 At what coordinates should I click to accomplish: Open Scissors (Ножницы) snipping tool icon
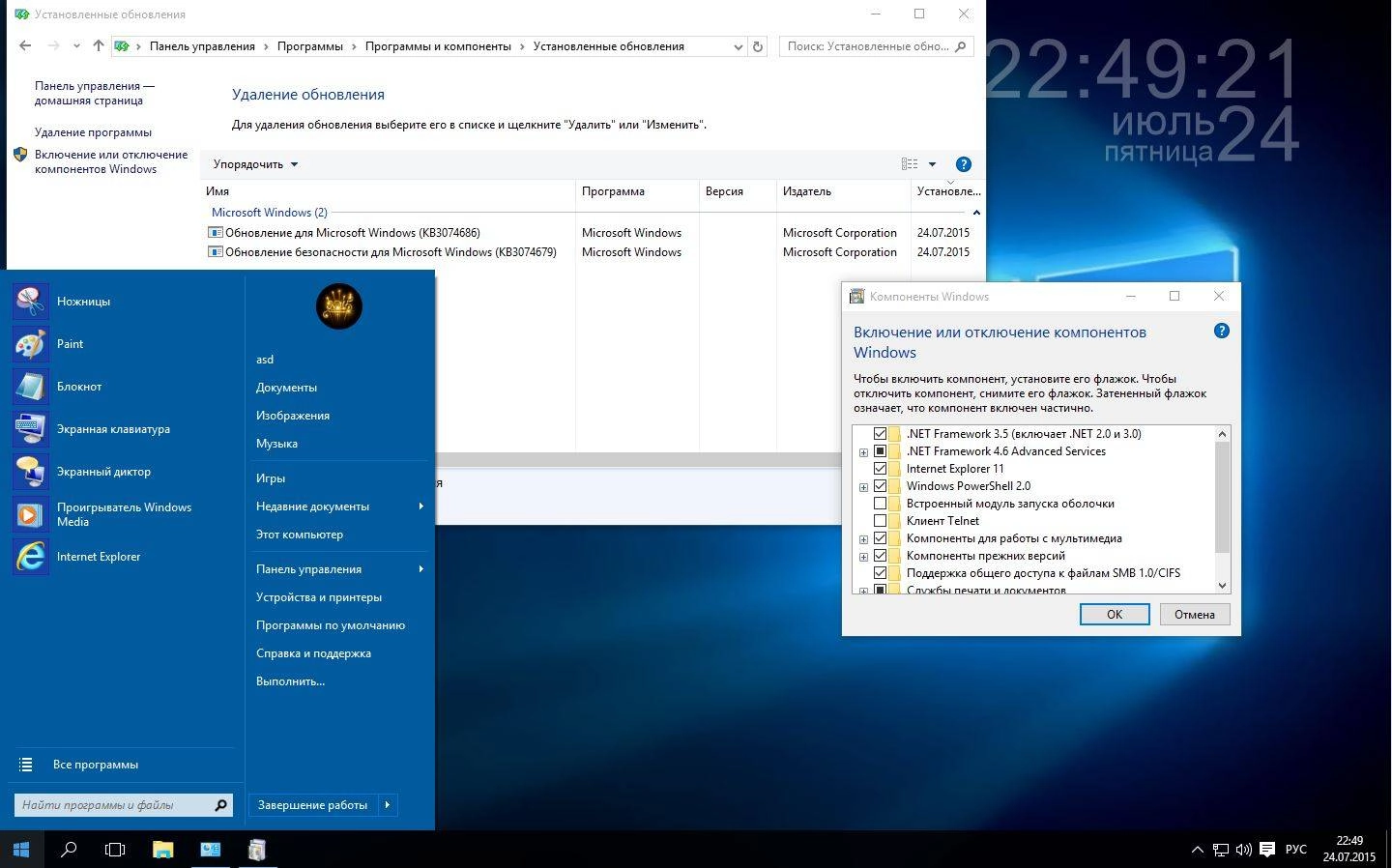click(x=30, y=302)
